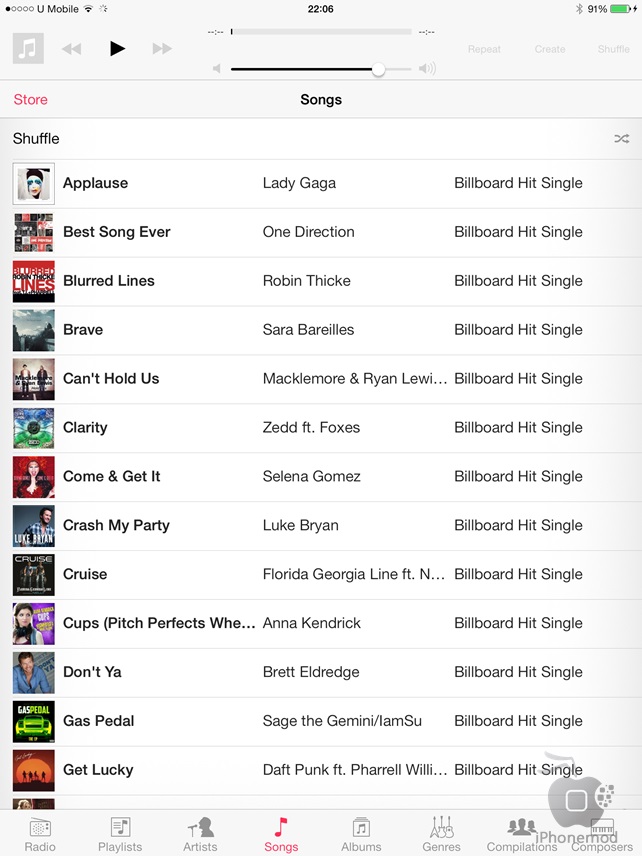
Task: Skip ahead with the fast-forward icon
Action: [x=162, y=49]
